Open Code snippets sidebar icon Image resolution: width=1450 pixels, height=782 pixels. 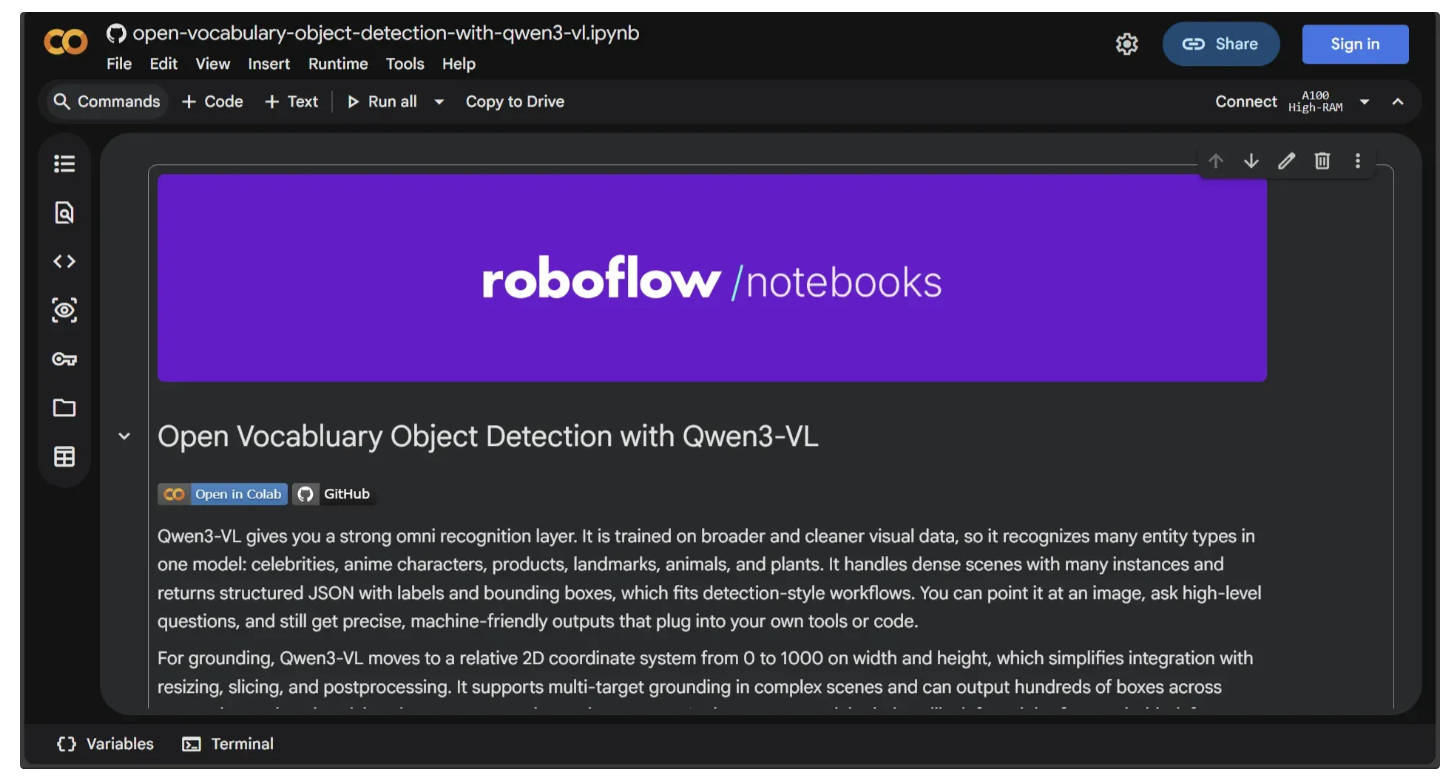pyautogui.click(x=64, y=261)
